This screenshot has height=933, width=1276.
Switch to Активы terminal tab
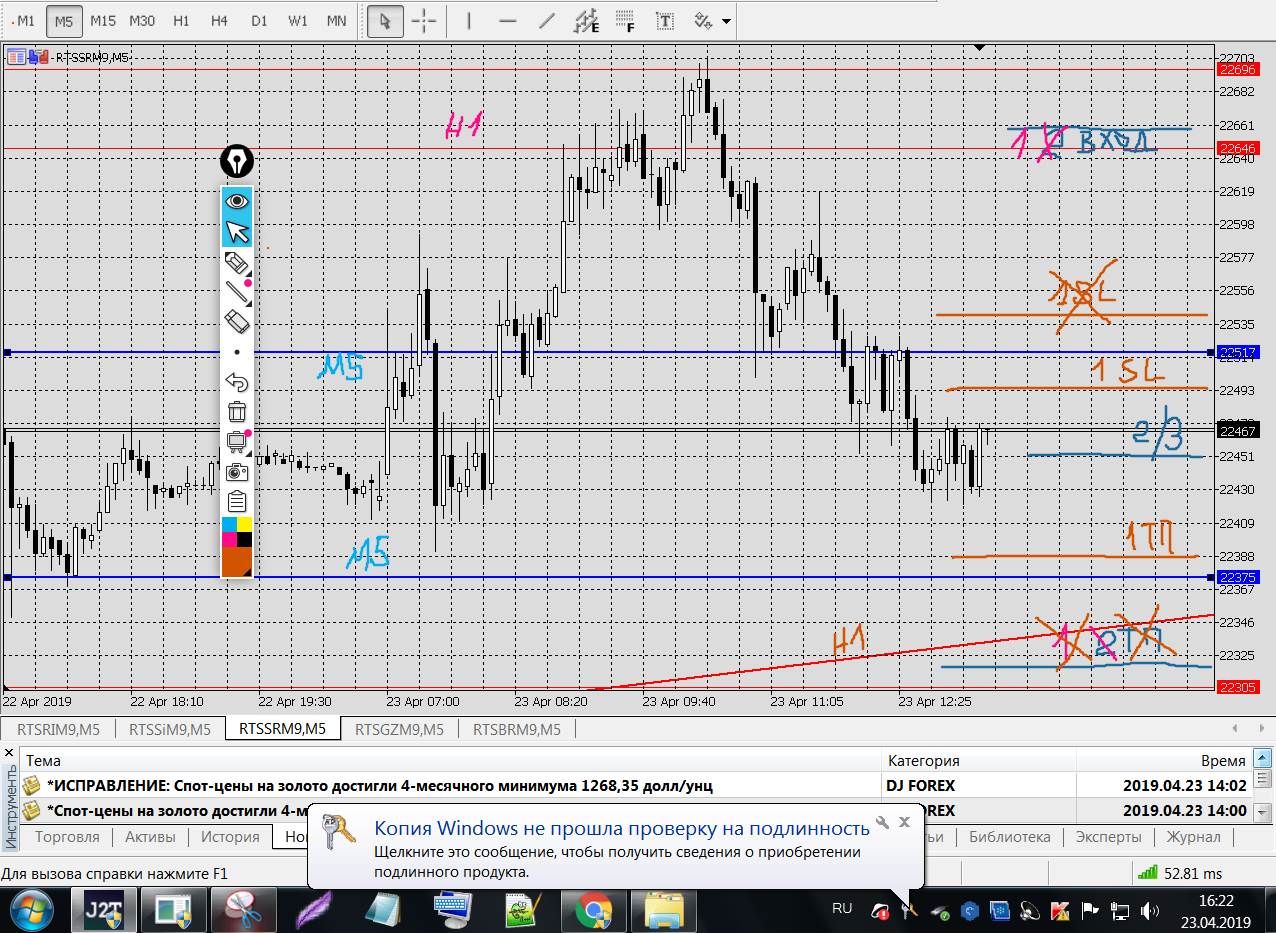pyautogui.click(x=149, y=837)
